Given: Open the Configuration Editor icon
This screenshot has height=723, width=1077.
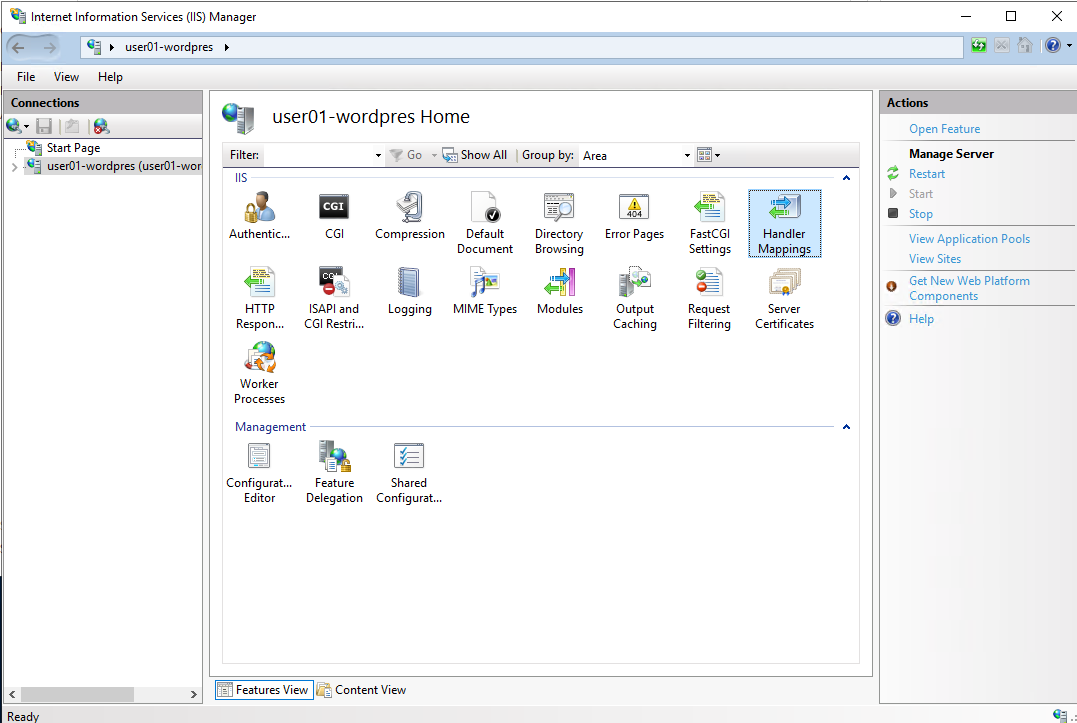Looking at the screenshot, I should (259, 472).
